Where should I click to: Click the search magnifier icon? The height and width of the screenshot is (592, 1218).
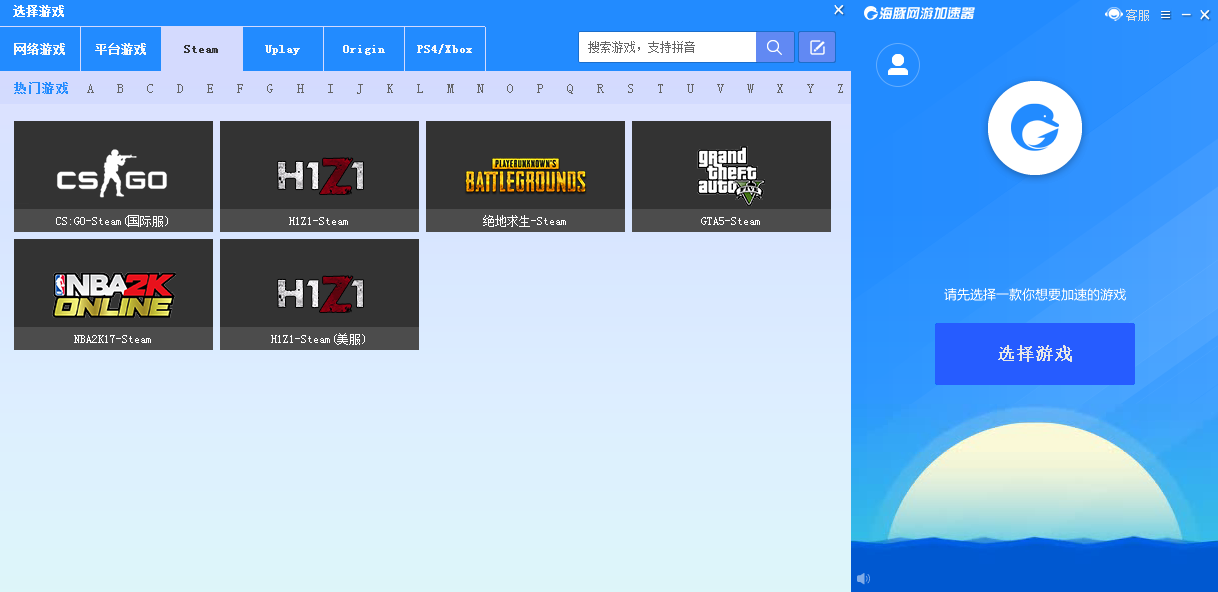pyautogui.click(x=775, y=47)
